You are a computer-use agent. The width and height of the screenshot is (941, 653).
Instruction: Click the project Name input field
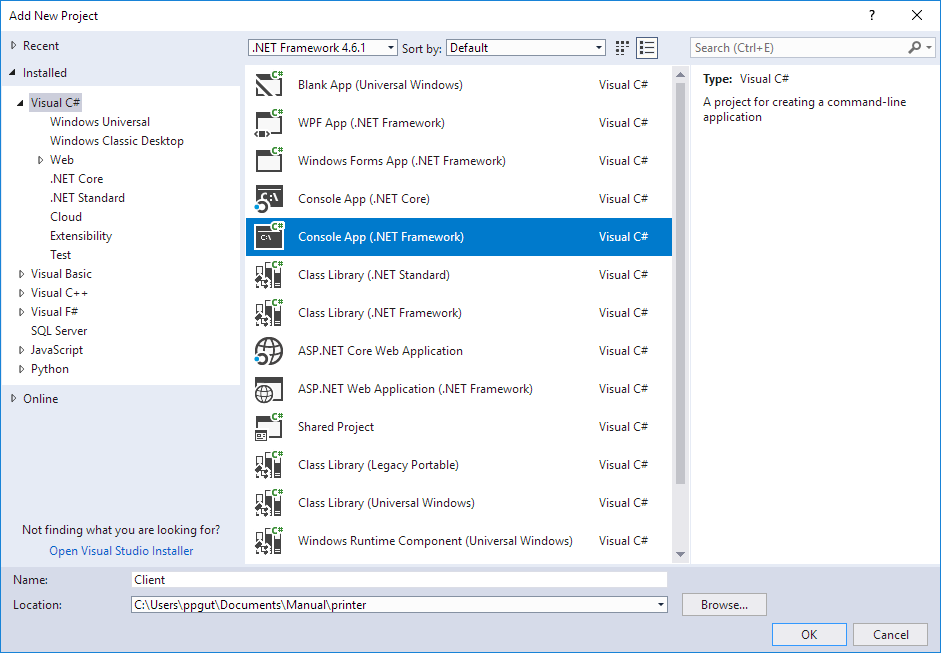(x=399, y=580)
